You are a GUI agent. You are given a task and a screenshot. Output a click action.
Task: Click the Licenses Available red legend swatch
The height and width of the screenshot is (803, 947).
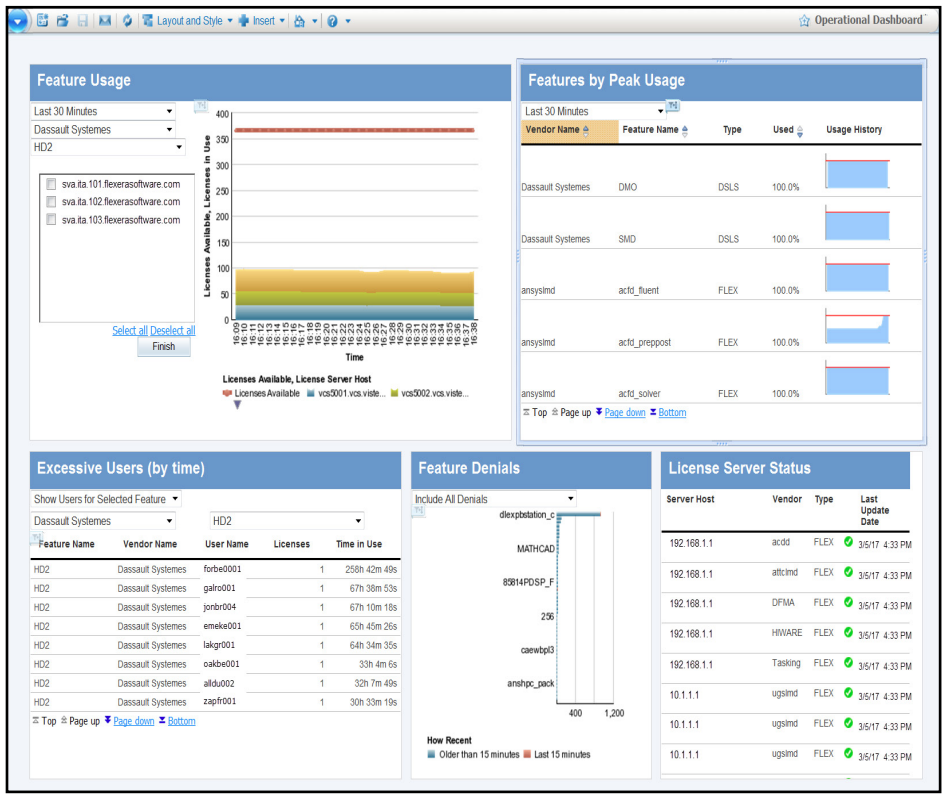click(226, 393)
